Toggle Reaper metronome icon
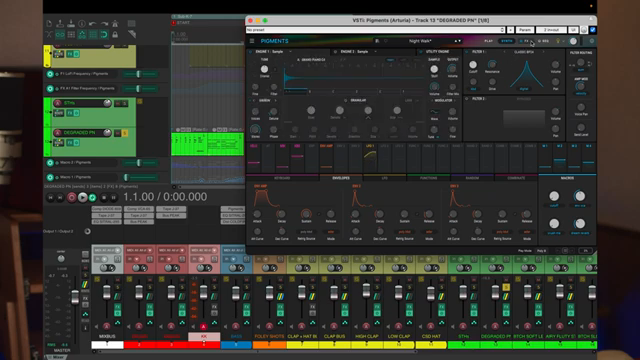 [115, 24]
